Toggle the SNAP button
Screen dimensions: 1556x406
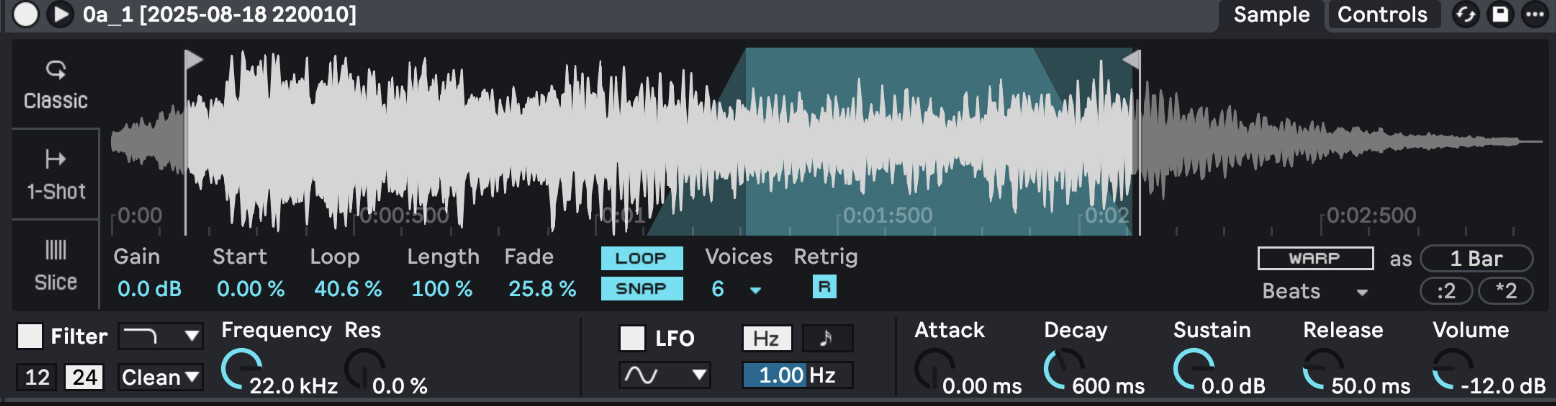[641, 289]
